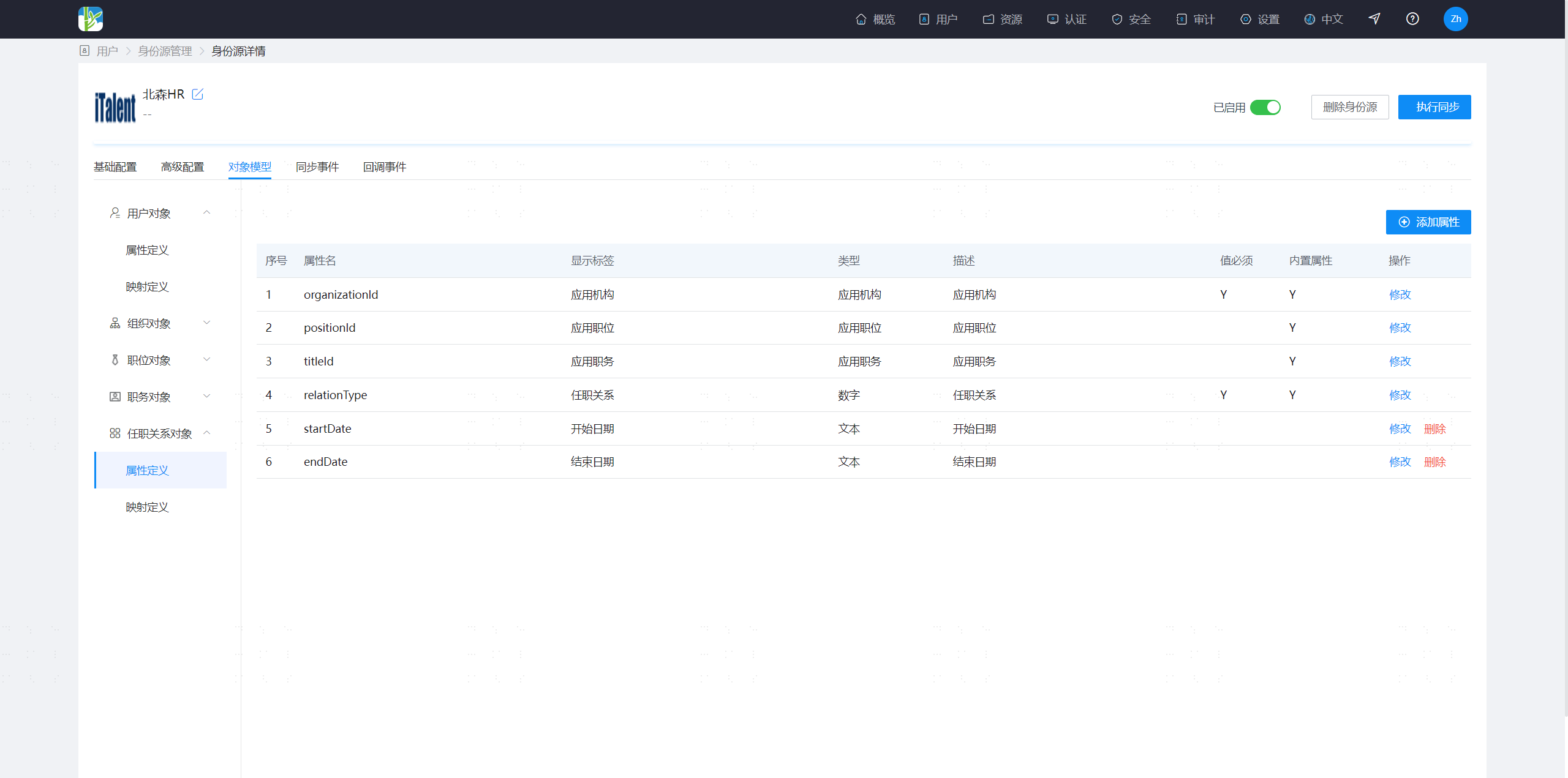Open 设置 settings with gear icon
The image size is (1568, 778).
(1260, 20)
